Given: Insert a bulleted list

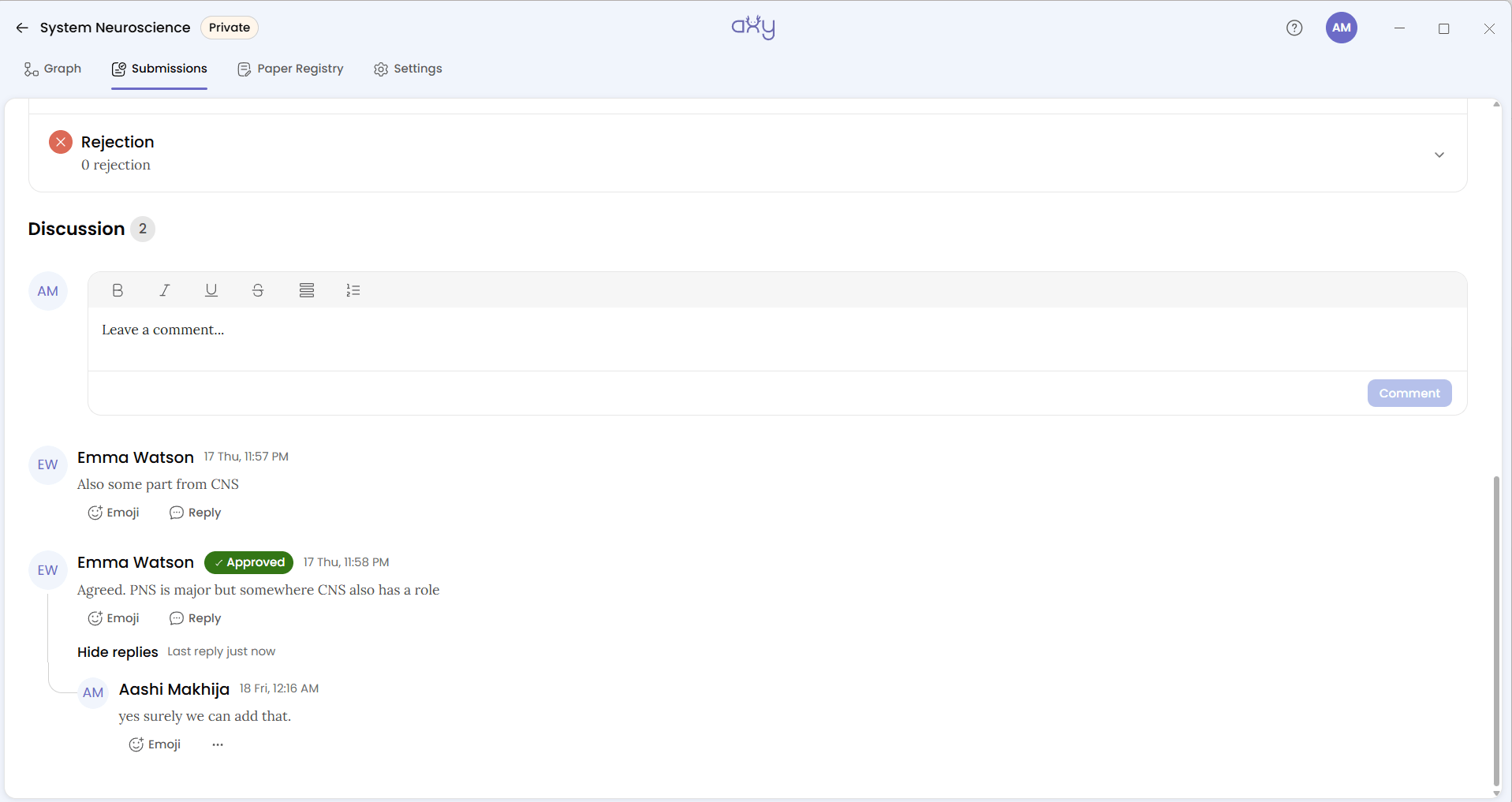Looking at the screenshot, I should 307,290.
